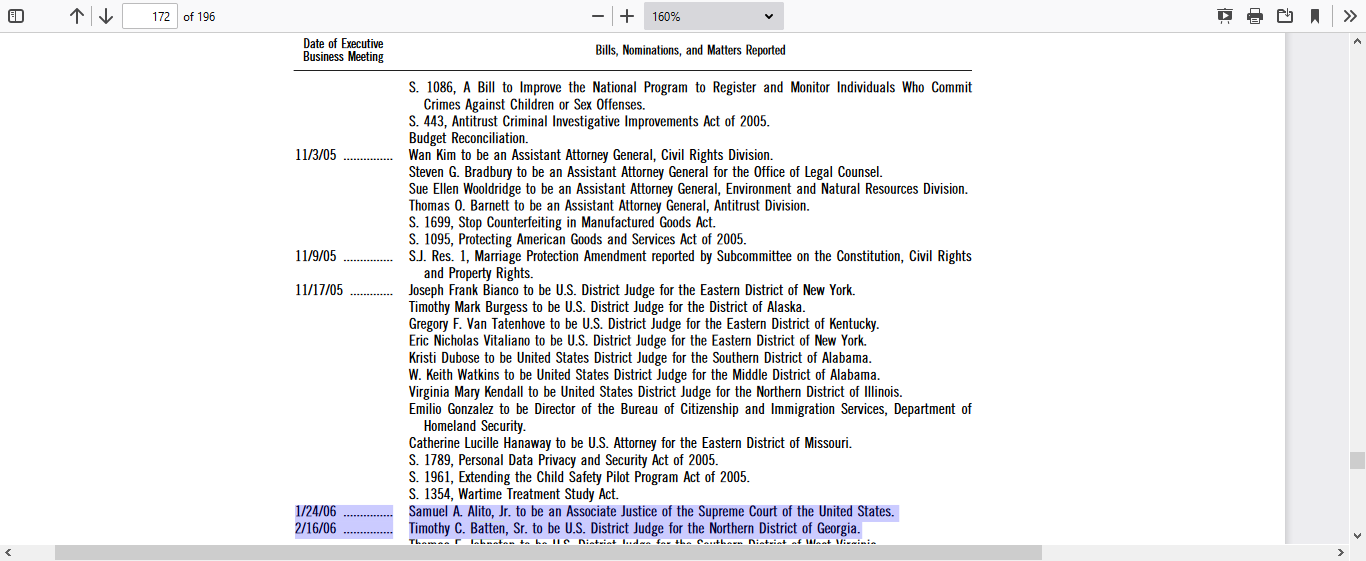This screenshot has width=1366, height=561.
Task: Click 'S. 1354, Wartime Treatment Study Act' line
Action: pos(514,494)
